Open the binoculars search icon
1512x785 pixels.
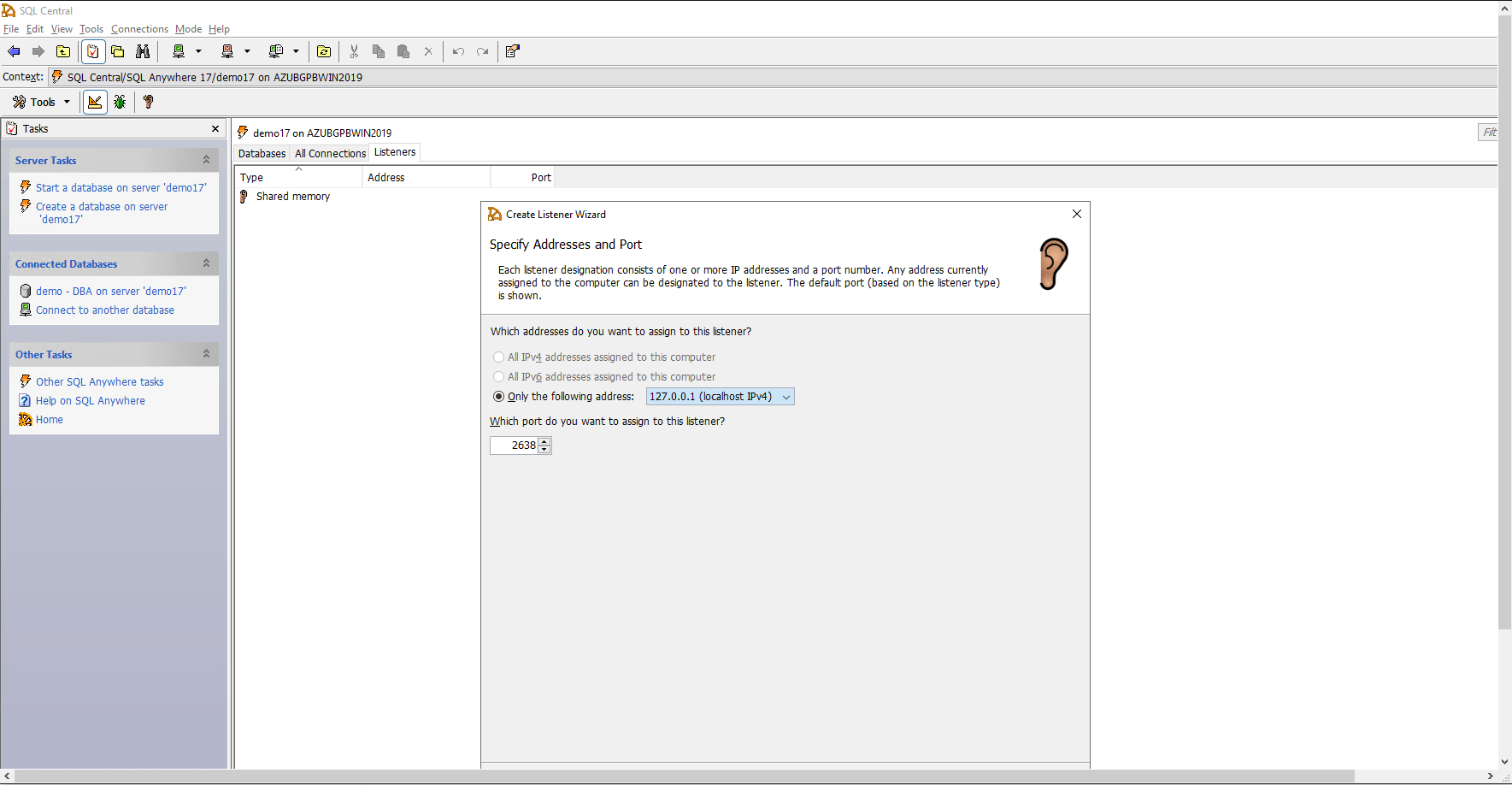pos(143,51)
